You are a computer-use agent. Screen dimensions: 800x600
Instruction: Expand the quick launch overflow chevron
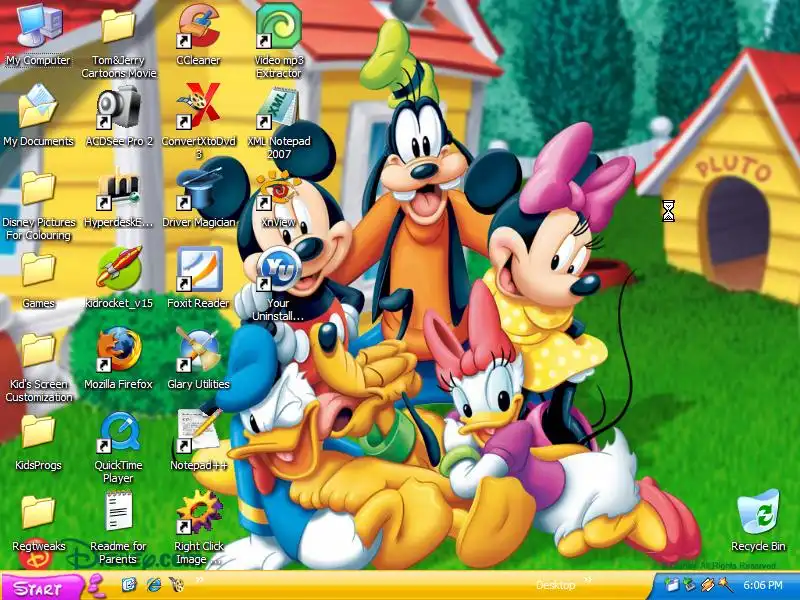tap(199, 580)
